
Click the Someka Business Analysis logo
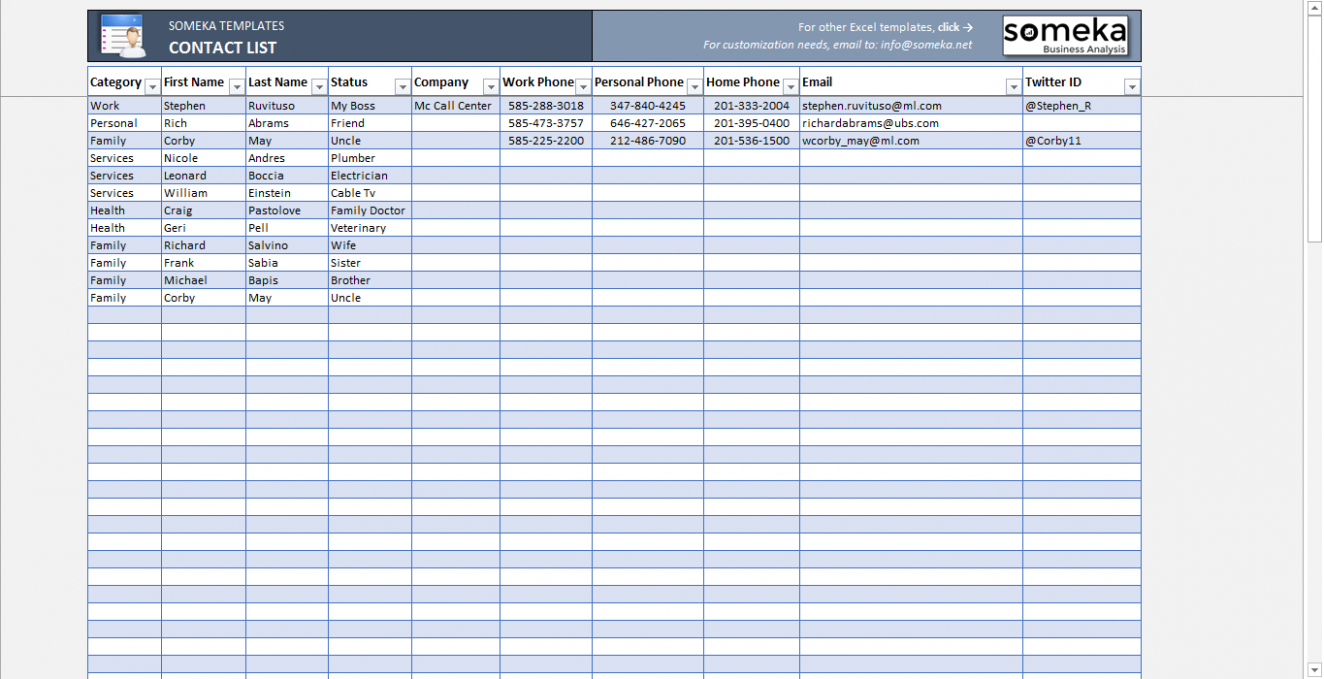pyautogui.click(x=1065, y=36)
